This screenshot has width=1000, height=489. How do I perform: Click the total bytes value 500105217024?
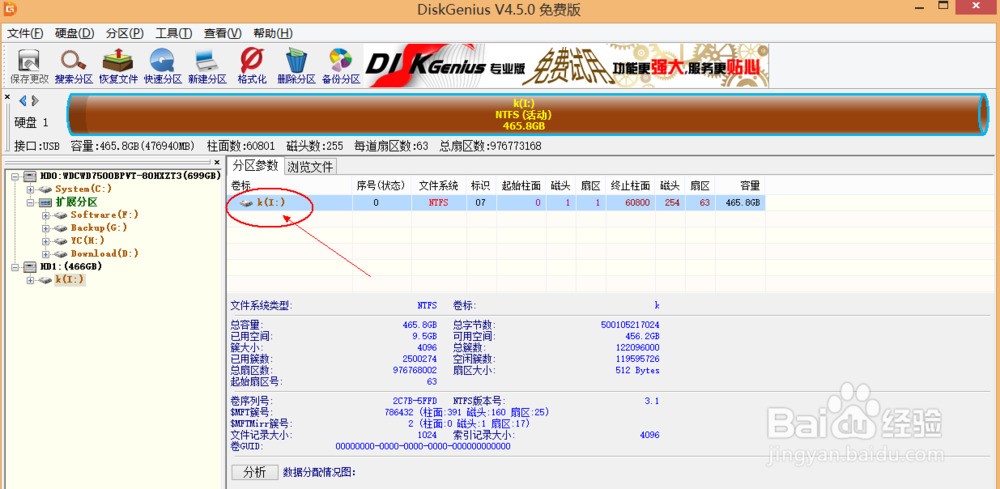(630, 325)
